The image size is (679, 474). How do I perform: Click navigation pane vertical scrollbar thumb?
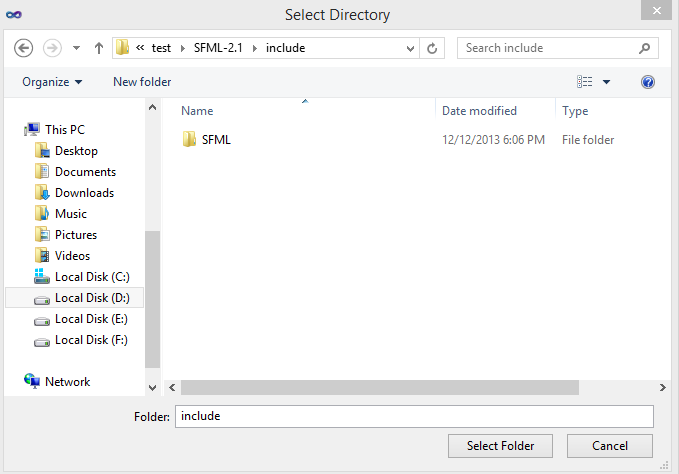click(x=152, y=300)
